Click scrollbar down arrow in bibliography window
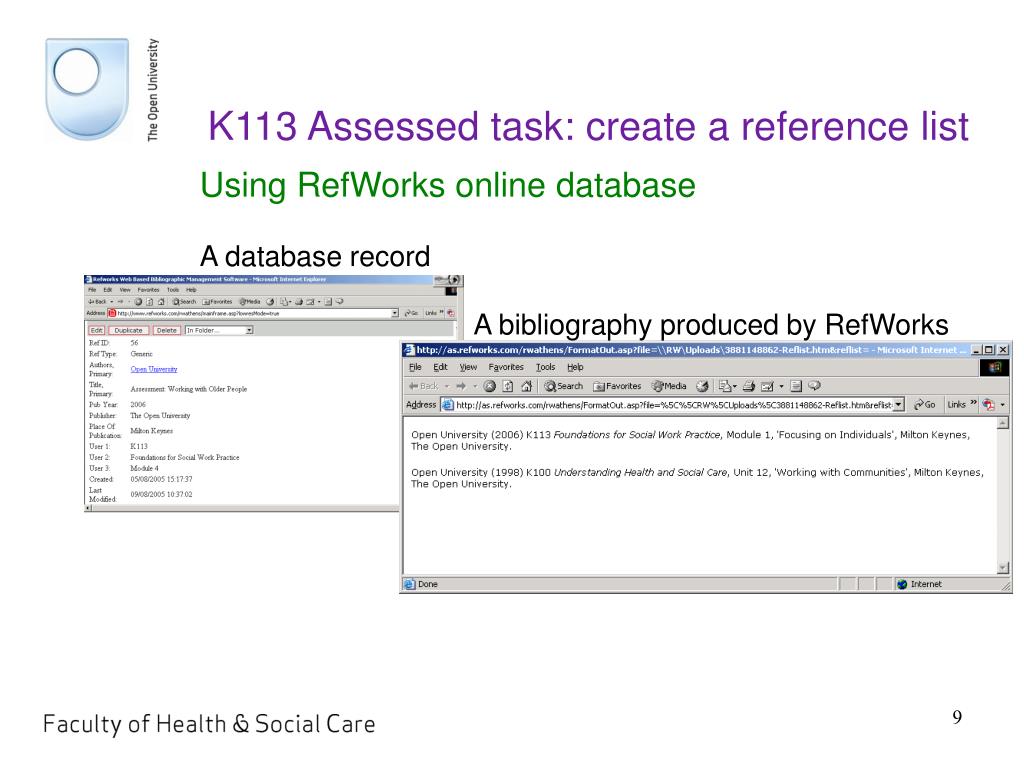 [1003, 568]
